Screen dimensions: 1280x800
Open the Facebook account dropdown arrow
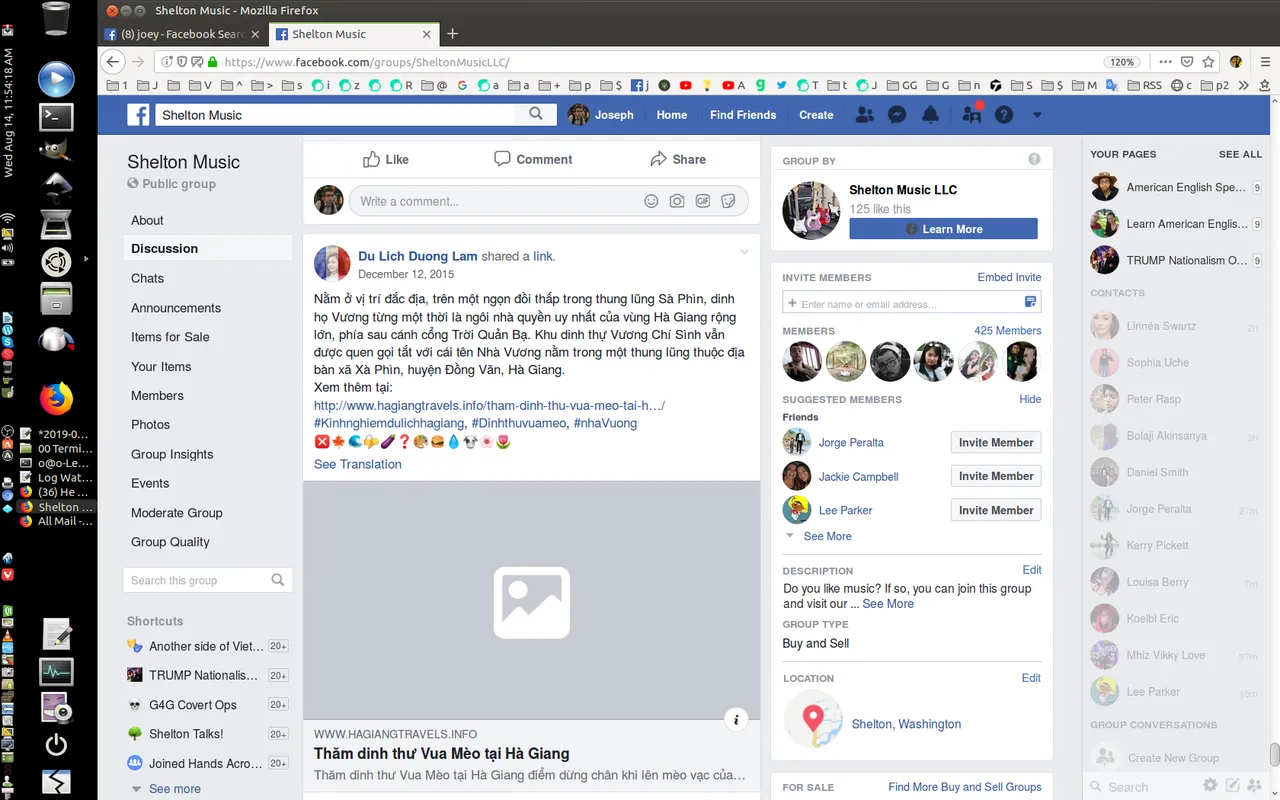1037,115
